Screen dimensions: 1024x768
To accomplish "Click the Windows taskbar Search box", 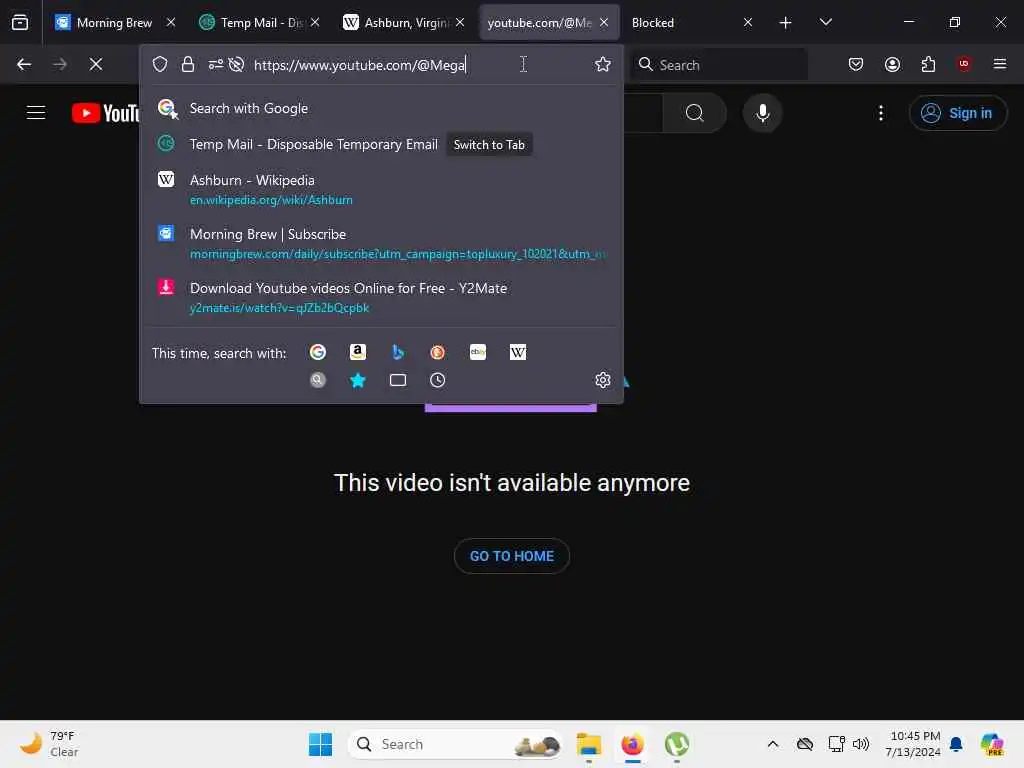I will click(x=455, y=744).
